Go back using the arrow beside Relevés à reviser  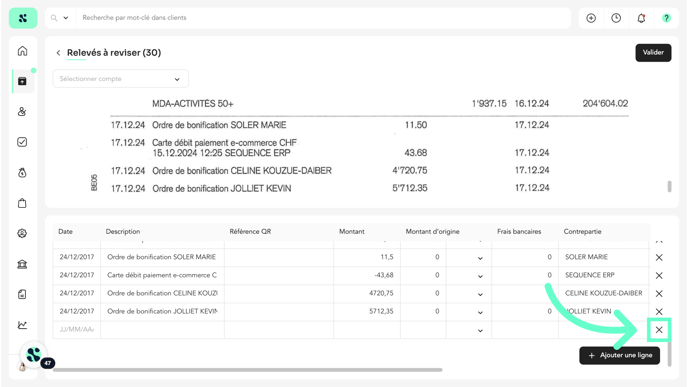(58, 53)
